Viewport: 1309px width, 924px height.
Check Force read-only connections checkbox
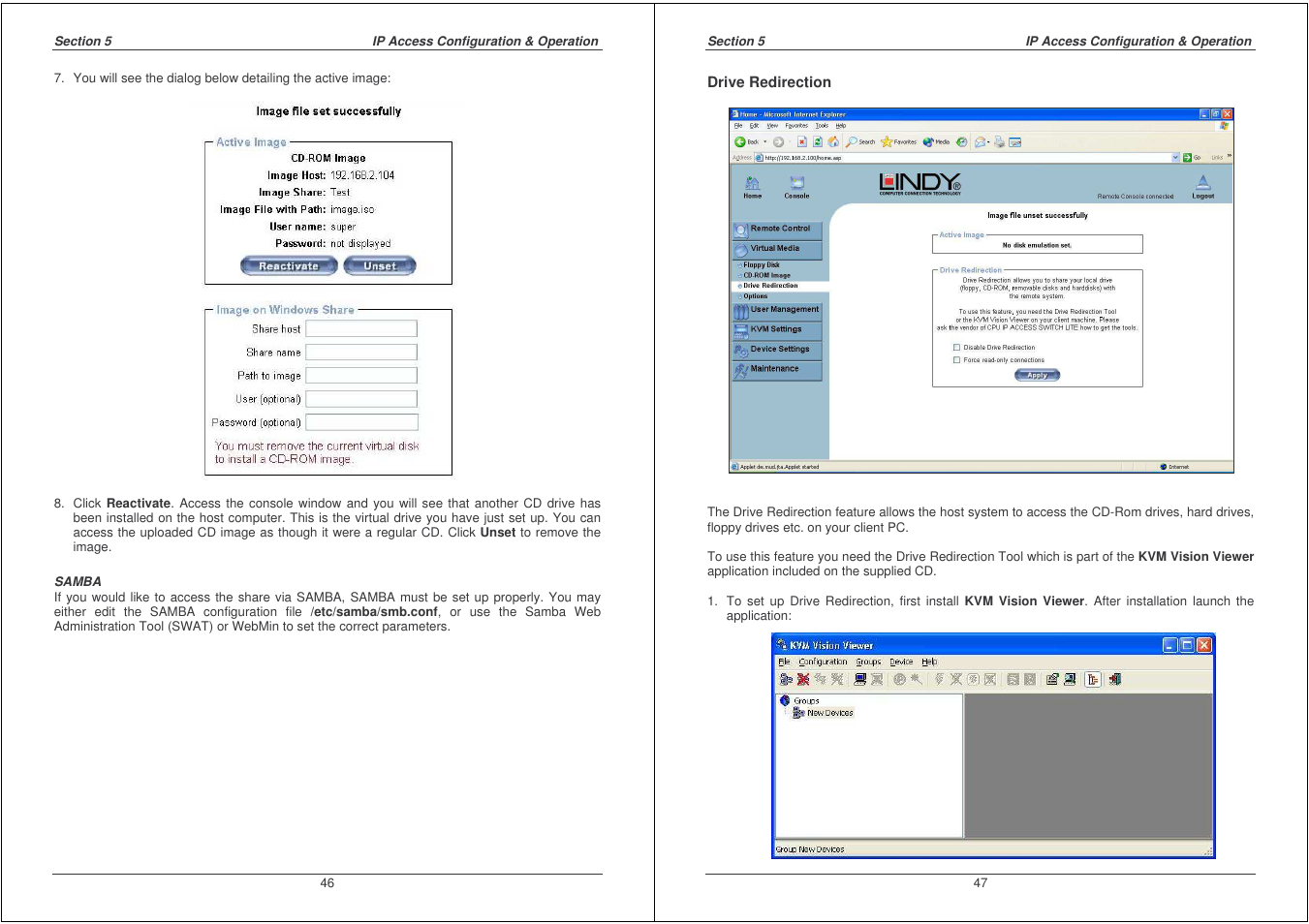pyautogui.click(x=956, y=360)
